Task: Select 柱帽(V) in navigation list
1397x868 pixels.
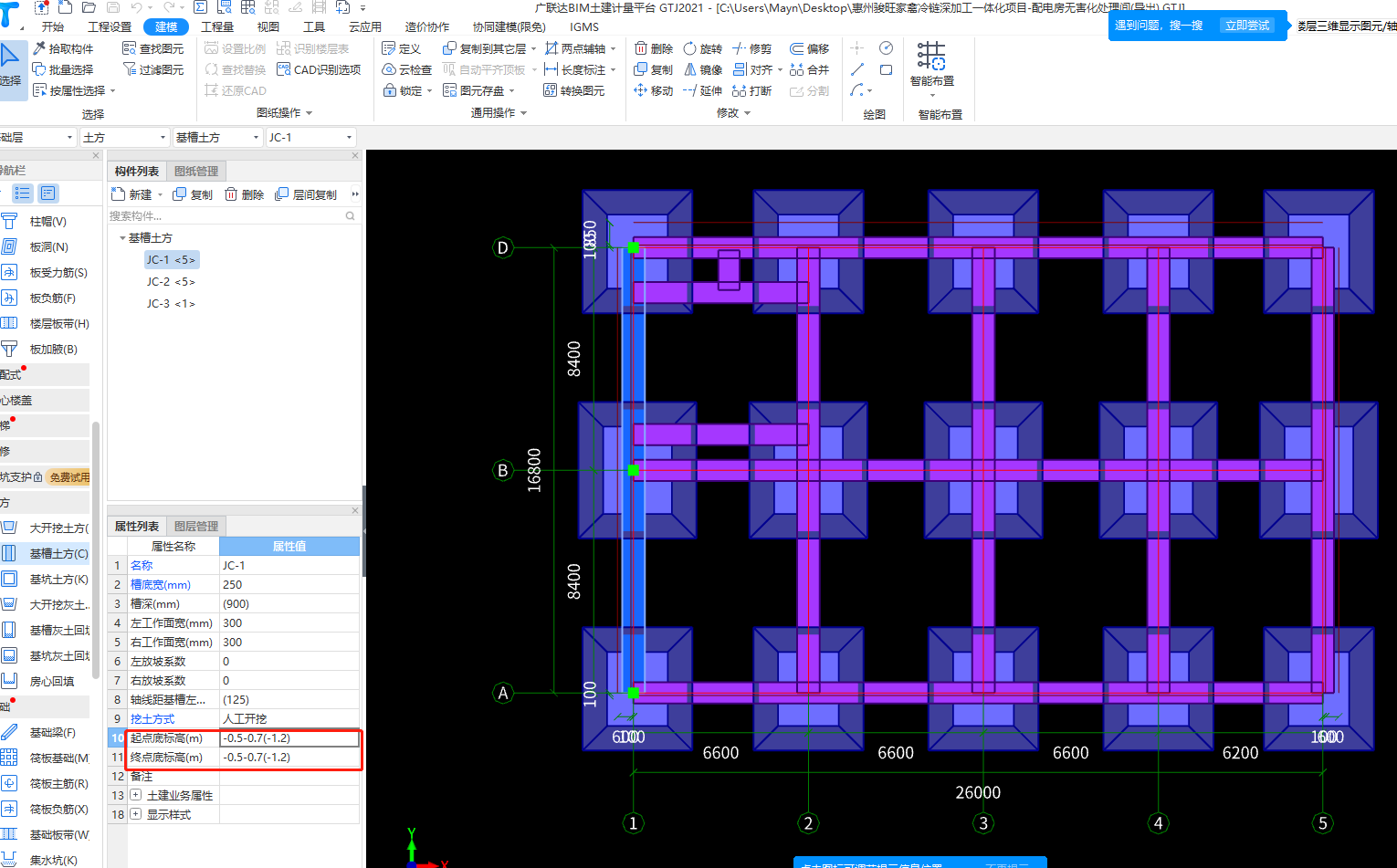Action: [47, 221]
